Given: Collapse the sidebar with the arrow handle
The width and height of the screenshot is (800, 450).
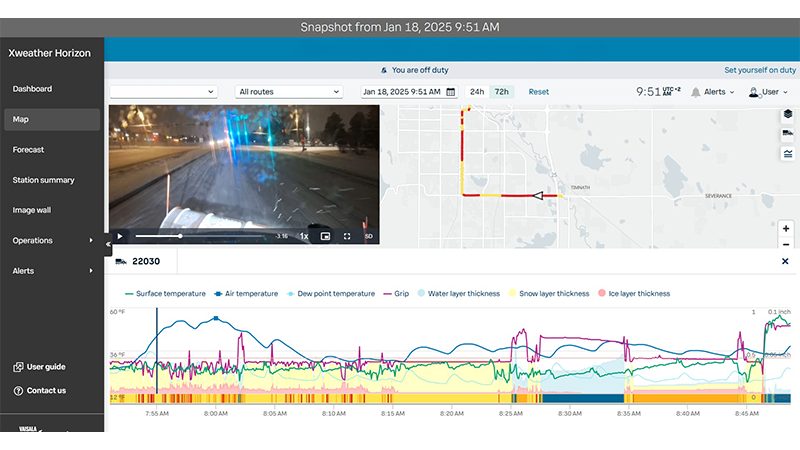Looking at the screenshot, I should click(108, 244).
